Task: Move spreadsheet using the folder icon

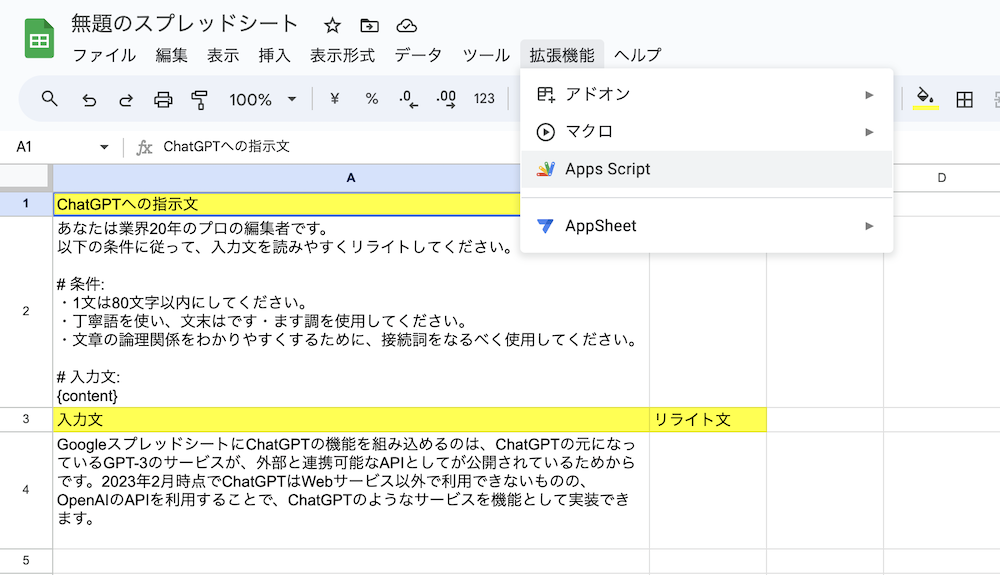Action: click(x=369, y=25)
